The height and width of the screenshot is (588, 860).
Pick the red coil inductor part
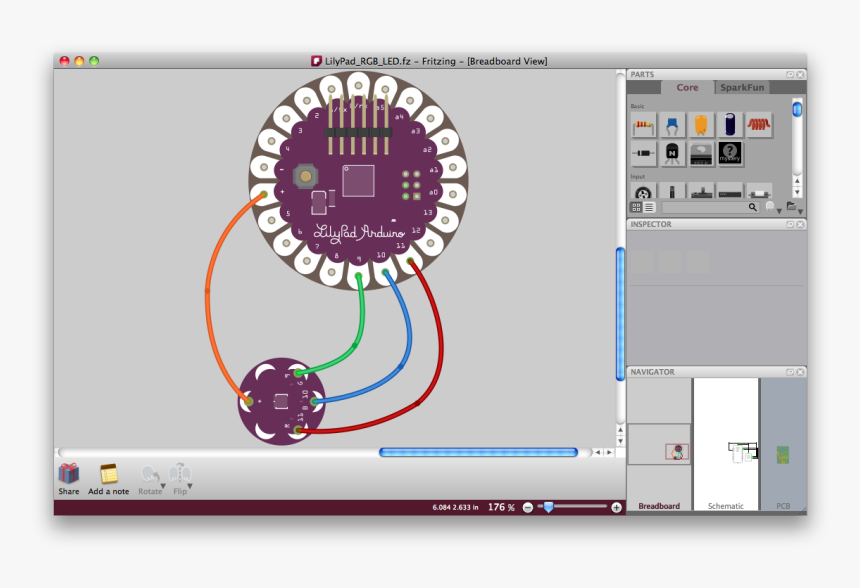click(759, 126)
